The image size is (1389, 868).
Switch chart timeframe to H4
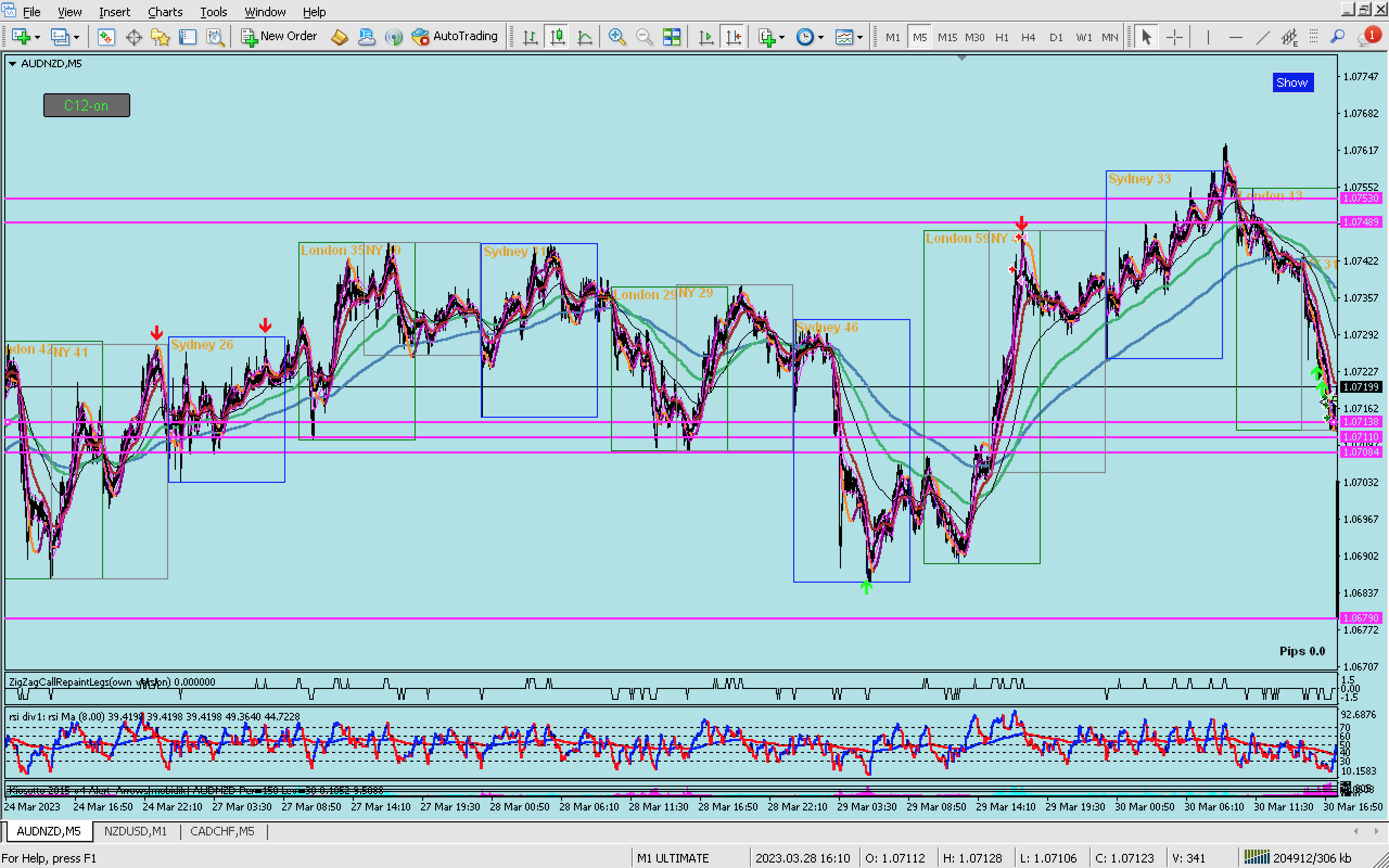tap(1028, 37)
